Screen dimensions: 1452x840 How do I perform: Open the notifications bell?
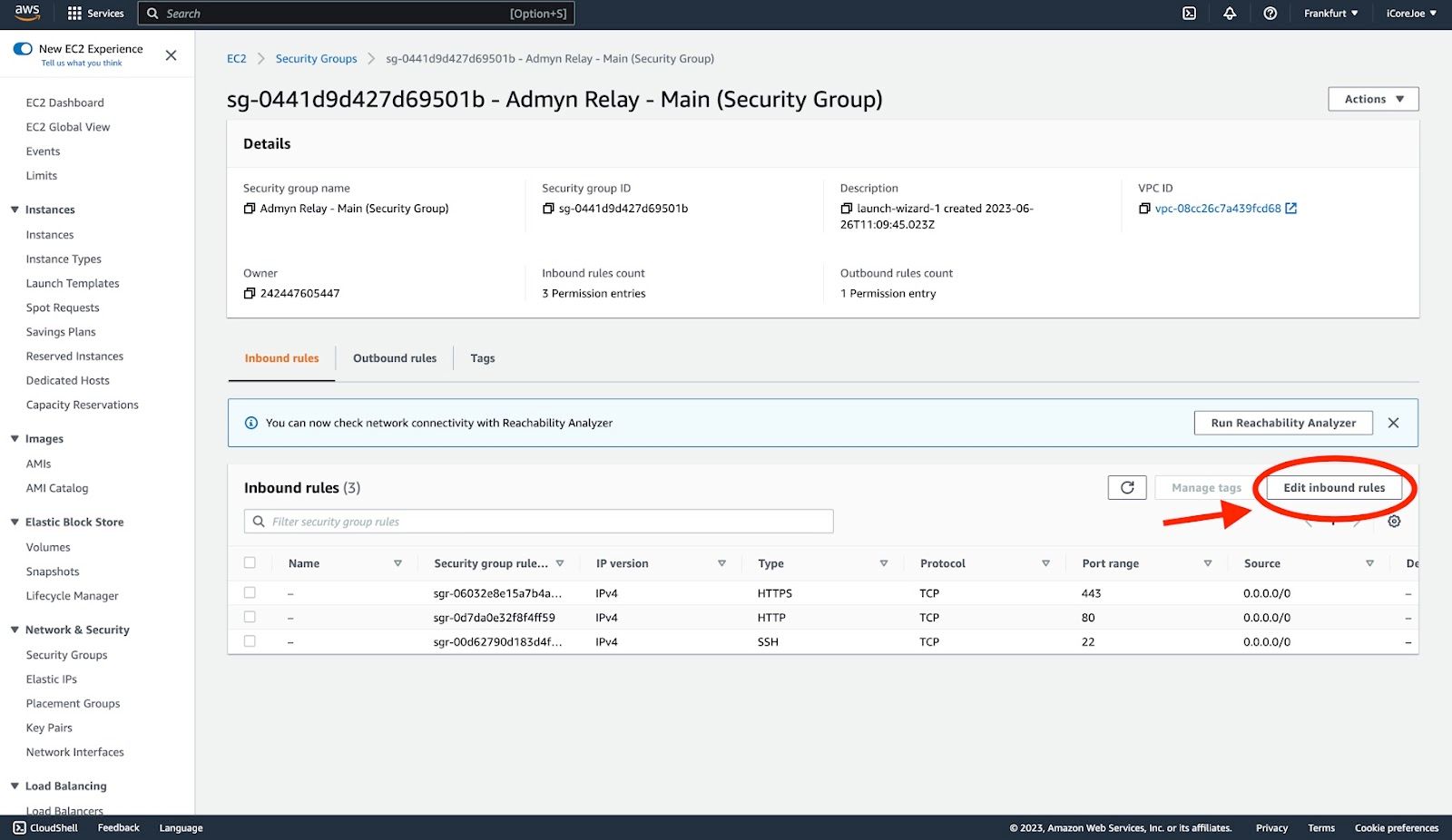[x=1230, y=14]
